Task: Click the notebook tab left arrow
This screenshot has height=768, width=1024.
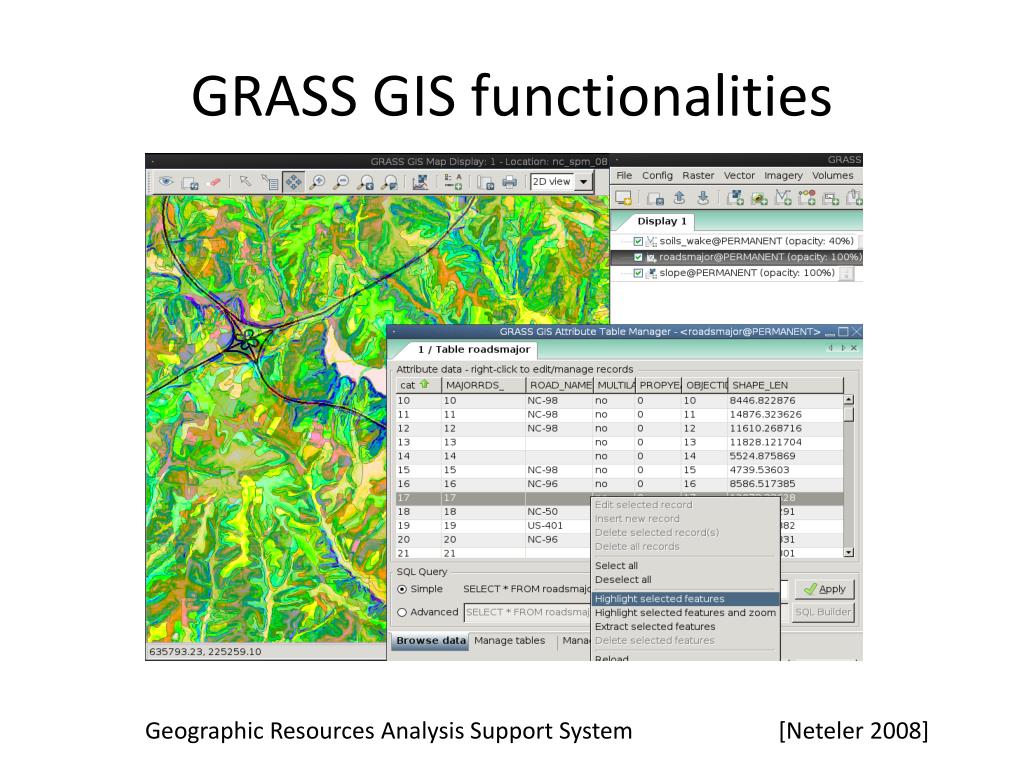Action: [831, 348]
